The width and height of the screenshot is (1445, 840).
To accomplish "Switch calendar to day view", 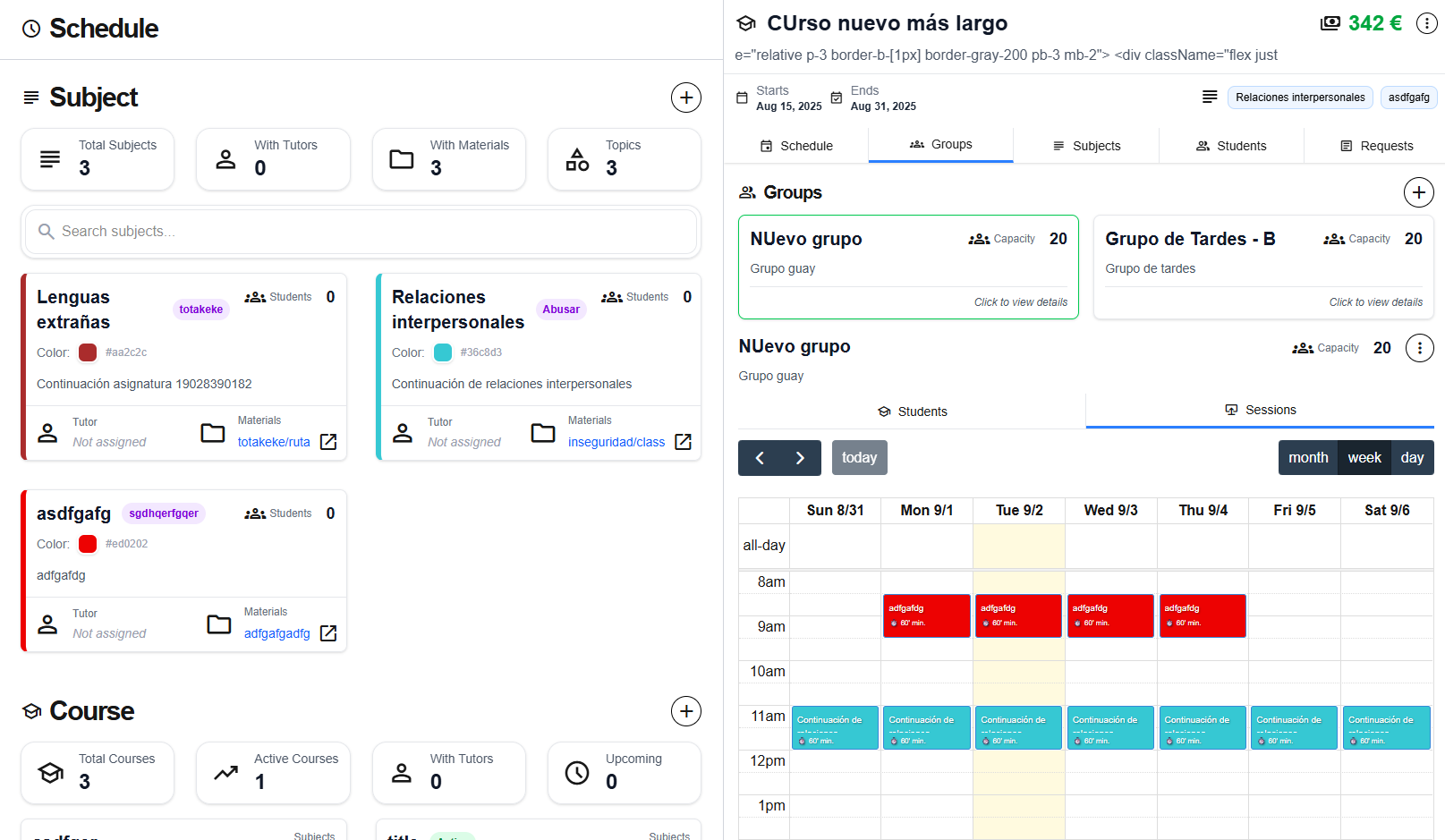I will pos(1412,458).
